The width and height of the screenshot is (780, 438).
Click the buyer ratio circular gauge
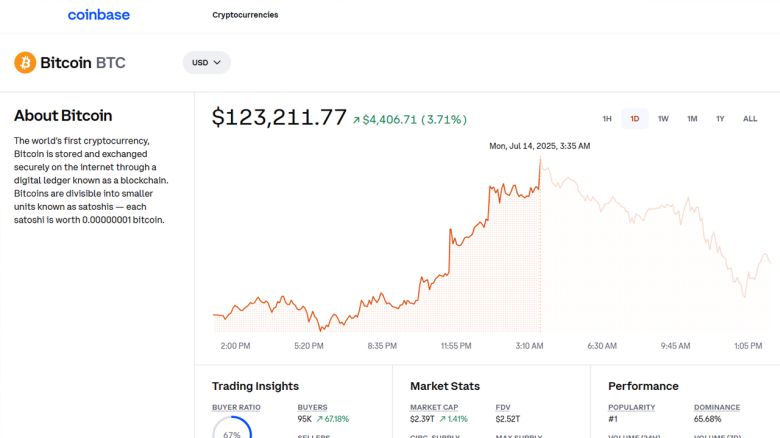(x=232, y=432)
